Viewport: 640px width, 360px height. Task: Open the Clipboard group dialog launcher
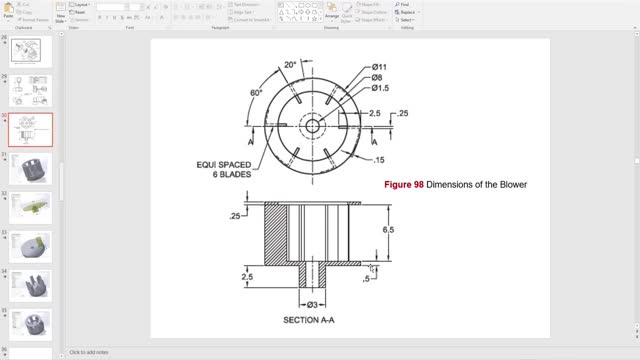[x=50, y=28]
